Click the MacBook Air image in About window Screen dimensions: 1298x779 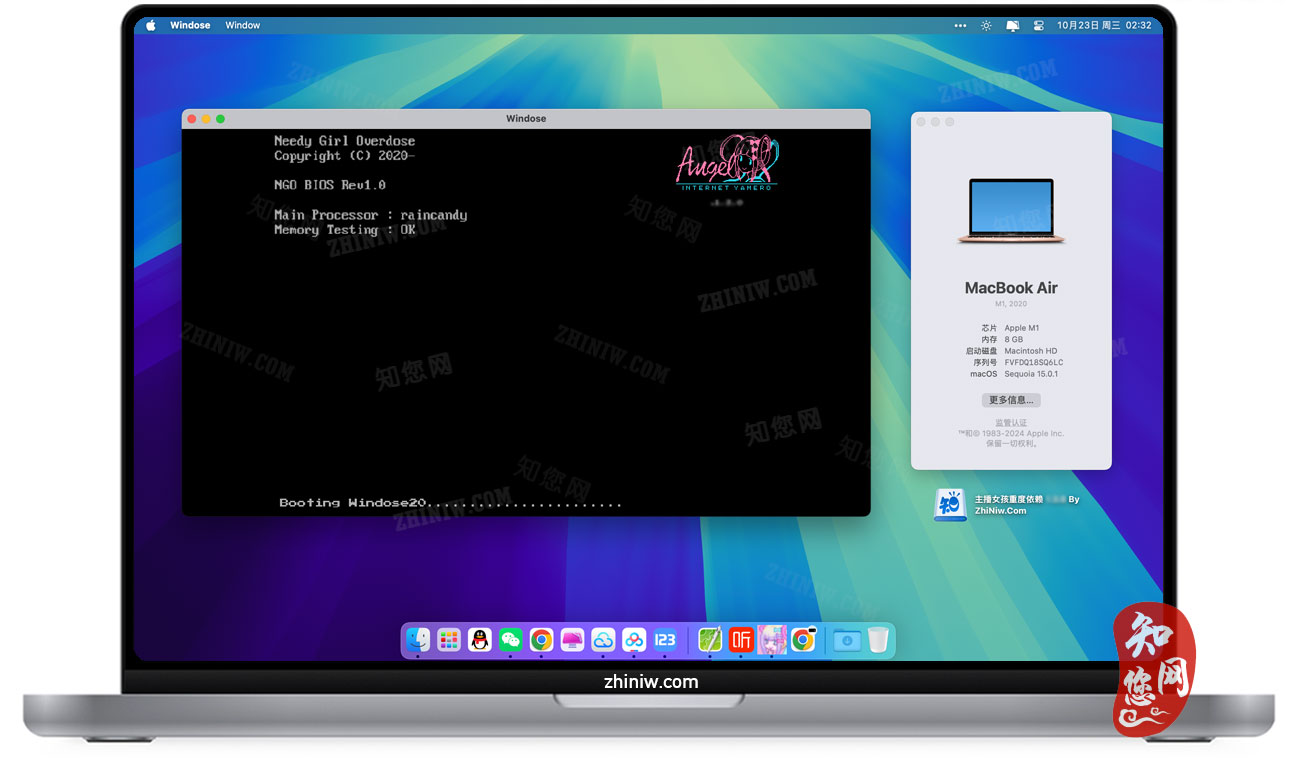pyautogui.click(x=1011, y=211)
